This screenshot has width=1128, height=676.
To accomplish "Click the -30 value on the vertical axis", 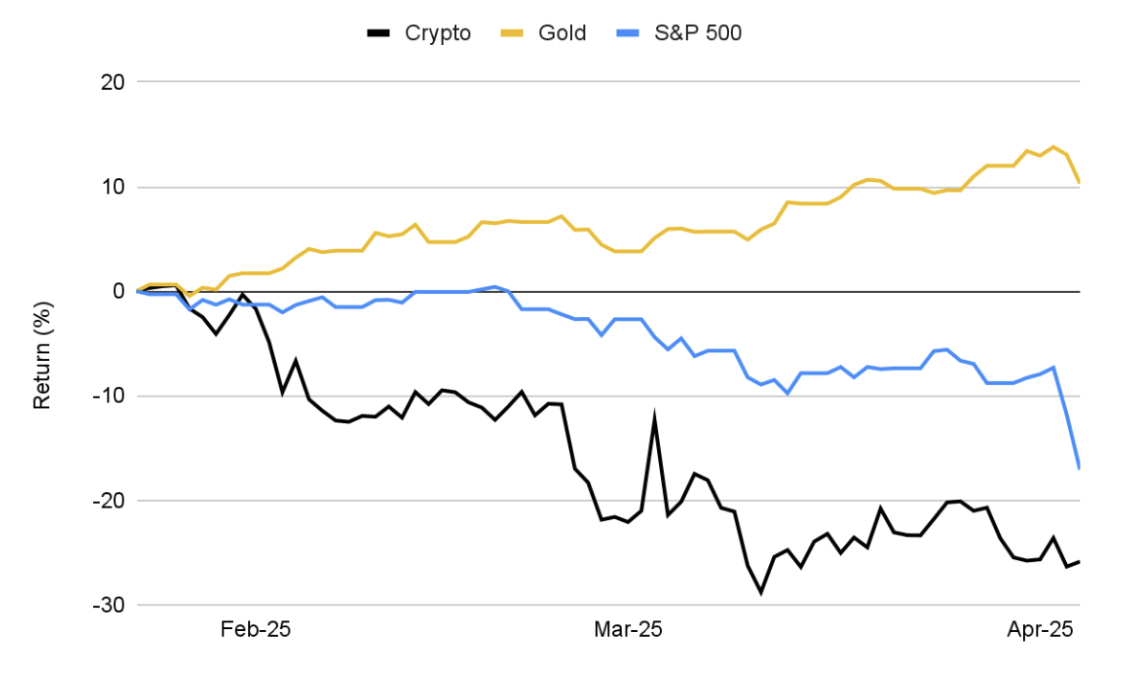I will 109,605.
